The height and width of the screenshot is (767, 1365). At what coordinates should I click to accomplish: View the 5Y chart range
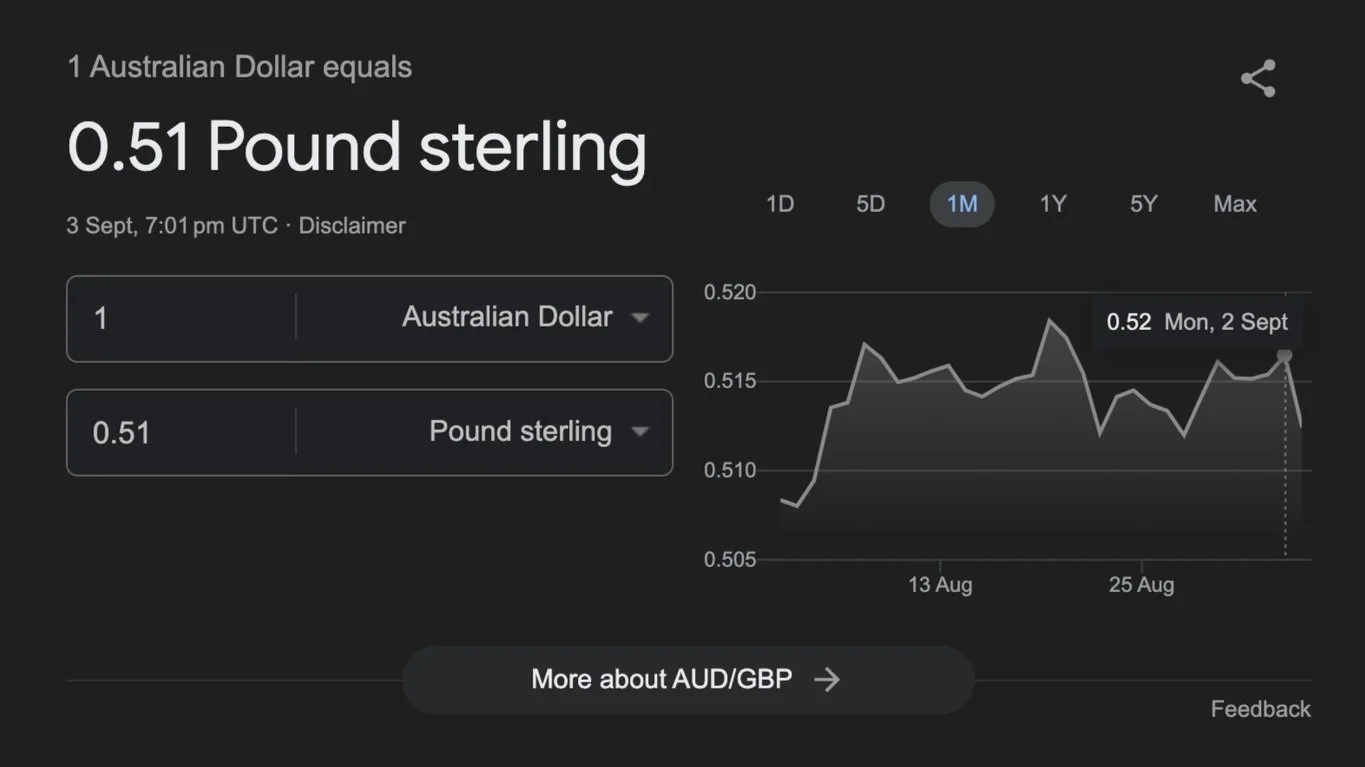(1144, 204)
